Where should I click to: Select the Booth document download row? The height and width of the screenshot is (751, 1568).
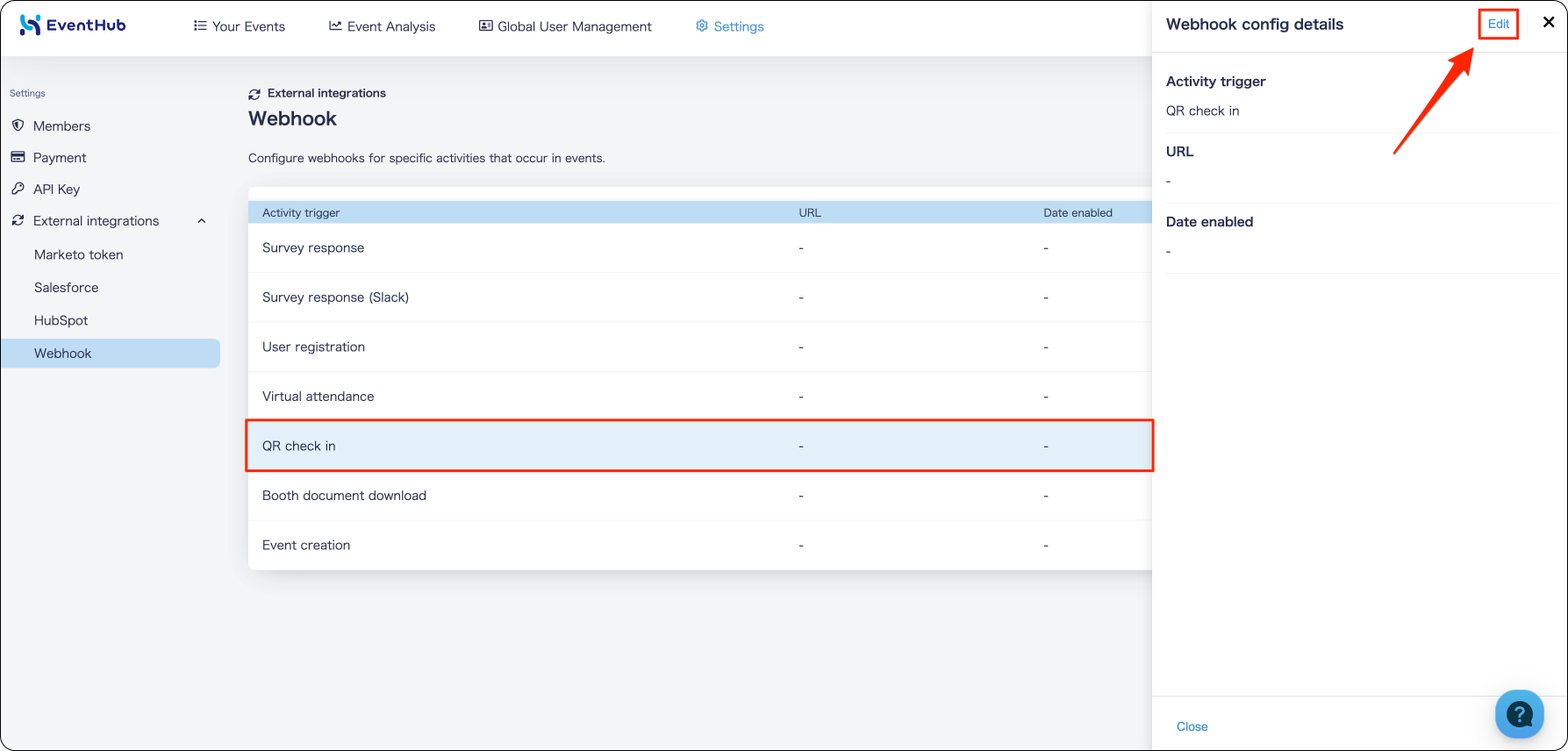(x=700, y=496)
